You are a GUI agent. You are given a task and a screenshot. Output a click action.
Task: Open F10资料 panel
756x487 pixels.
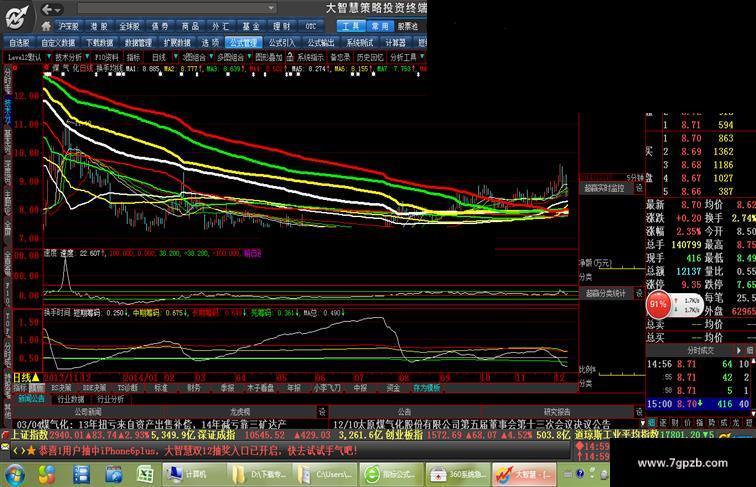click(107, 57)
